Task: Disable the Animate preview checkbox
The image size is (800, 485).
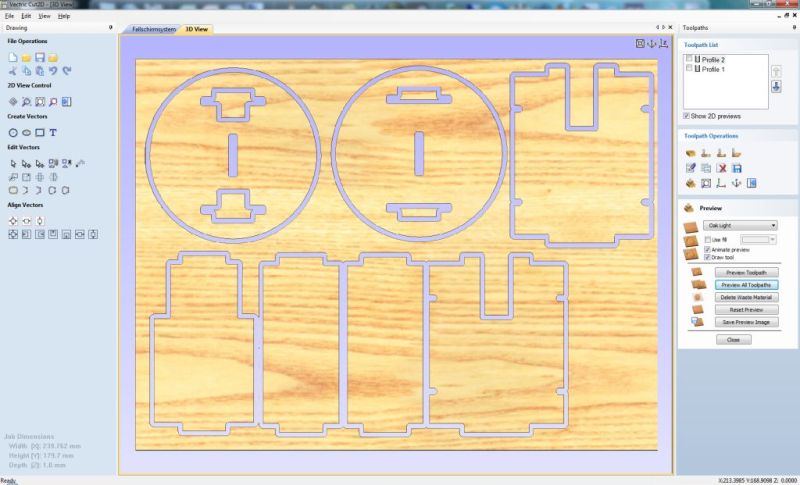Action: tap(708, 249)
